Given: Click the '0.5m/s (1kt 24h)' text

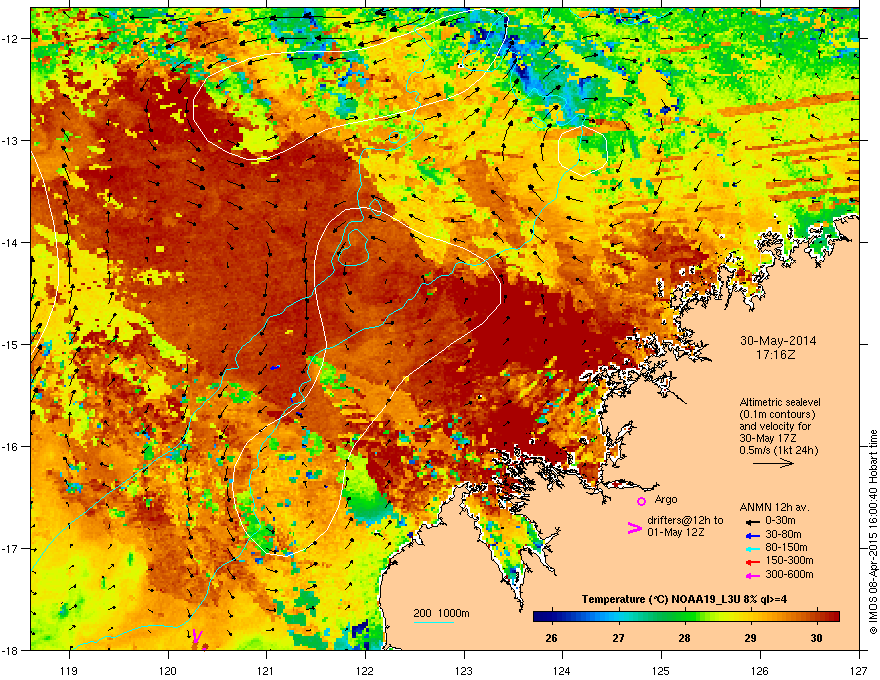Looking at the screenshot, I should pyautogui.click(x=778, y=450).
